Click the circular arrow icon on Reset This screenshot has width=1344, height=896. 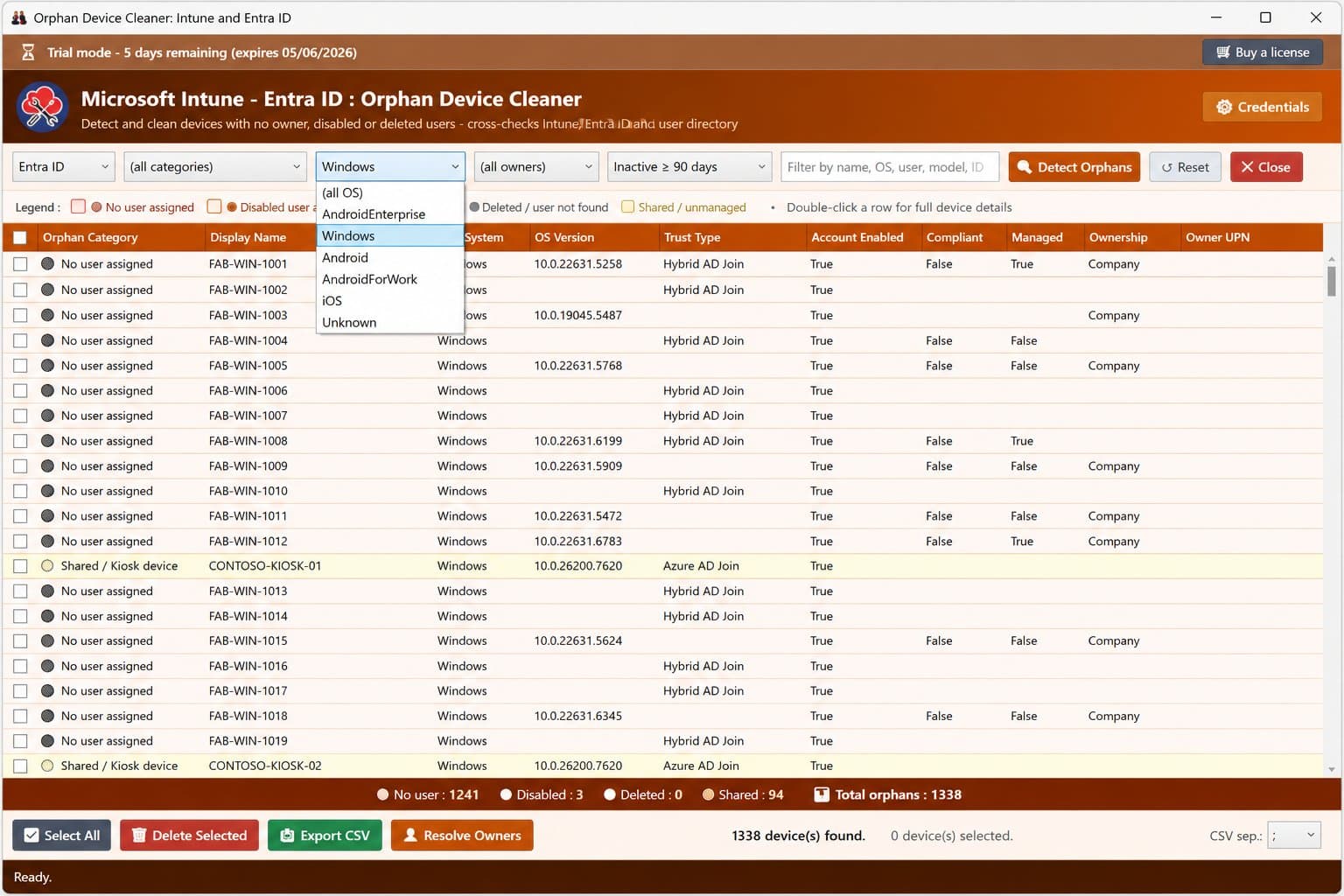(1166, 167)
